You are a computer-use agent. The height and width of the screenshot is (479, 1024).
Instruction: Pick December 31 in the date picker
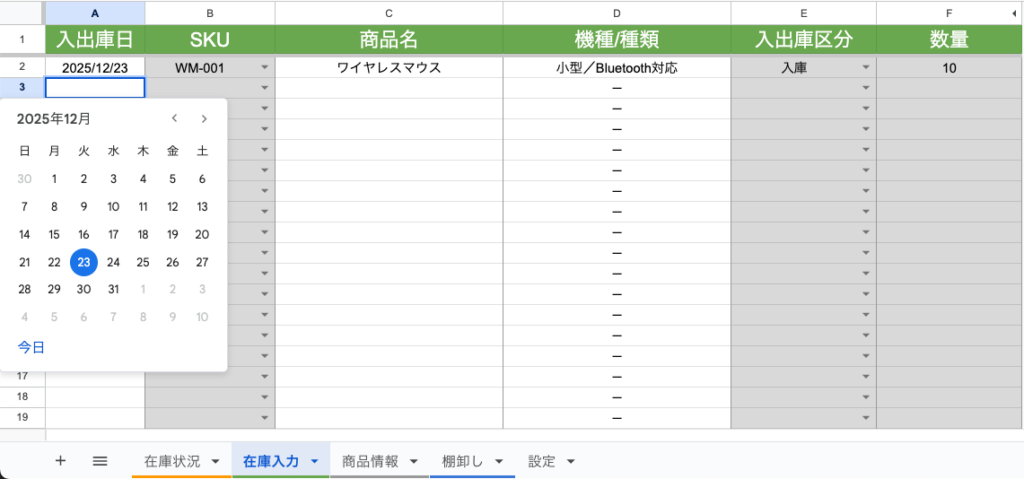(113, 289)
